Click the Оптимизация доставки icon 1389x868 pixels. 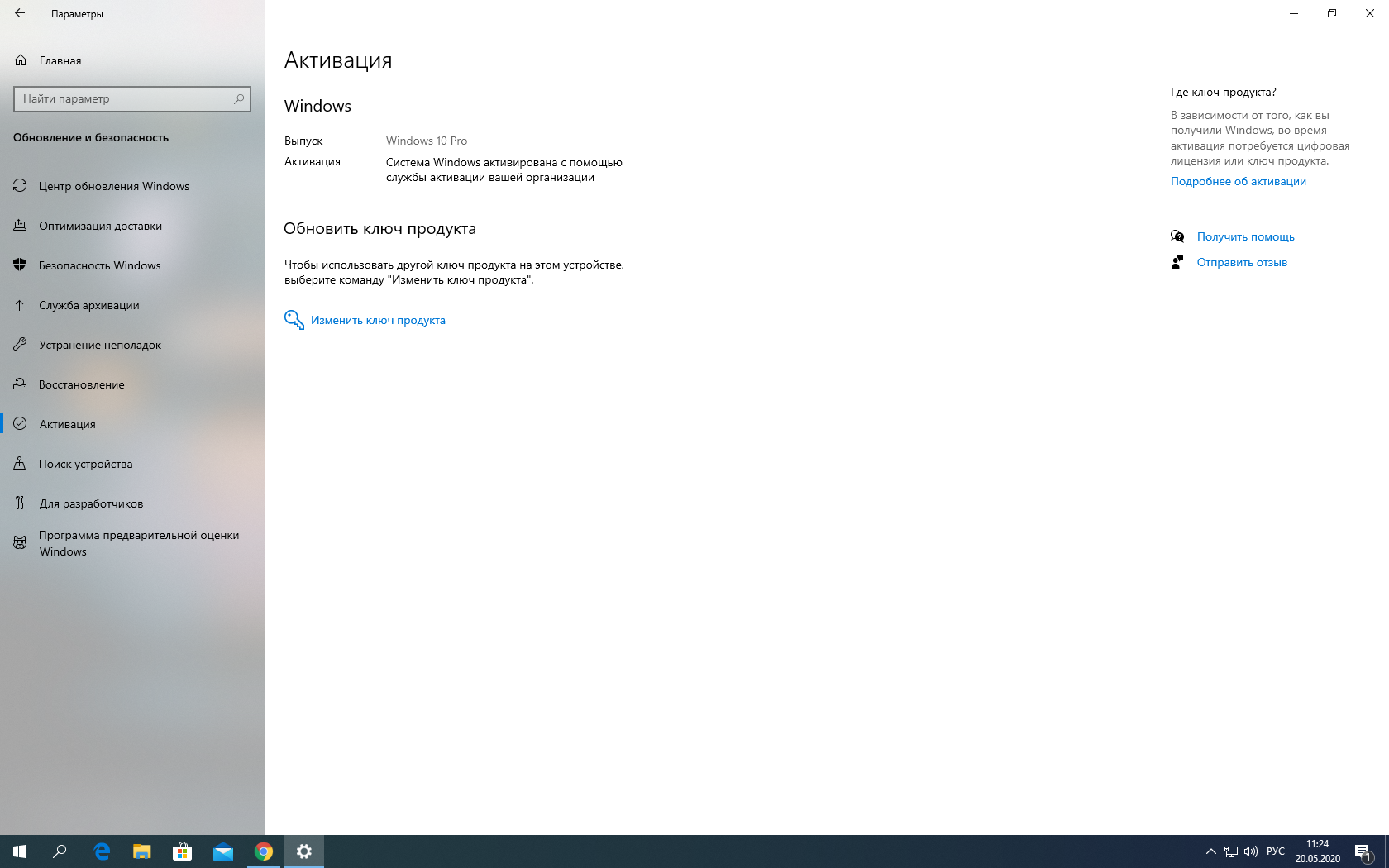[20, 226]
